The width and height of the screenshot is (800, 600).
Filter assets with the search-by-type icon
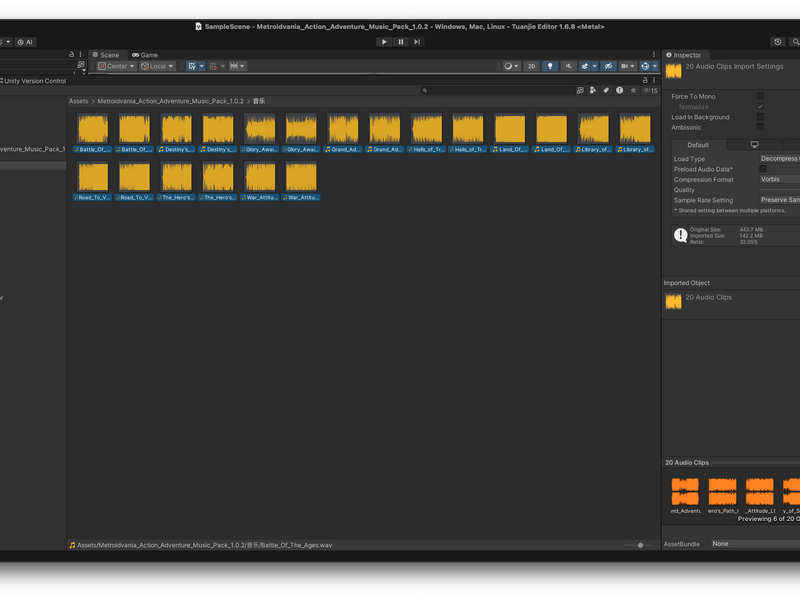593,90
